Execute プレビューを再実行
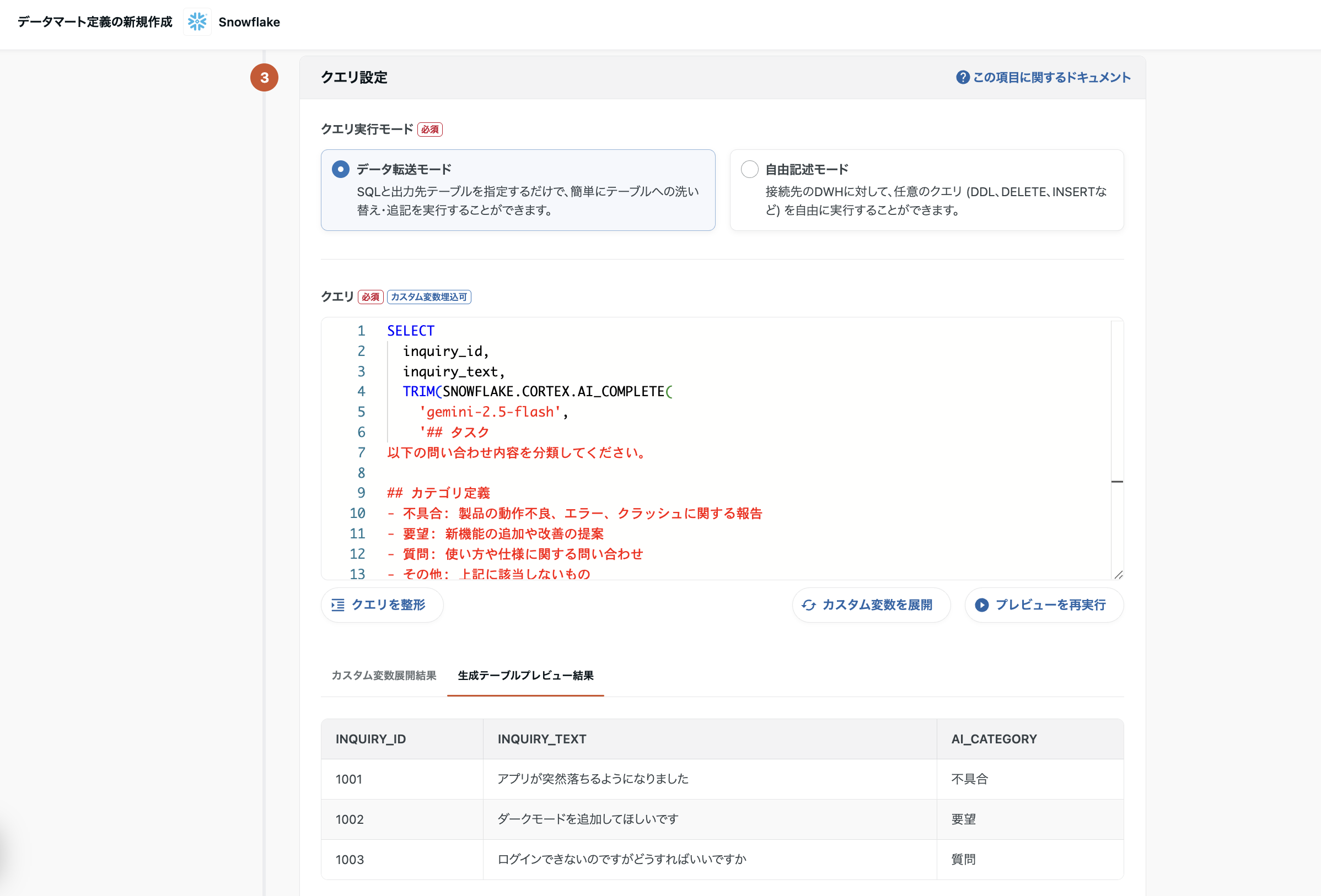This screenshot has height=896, width=1321. pos(1044,605)
